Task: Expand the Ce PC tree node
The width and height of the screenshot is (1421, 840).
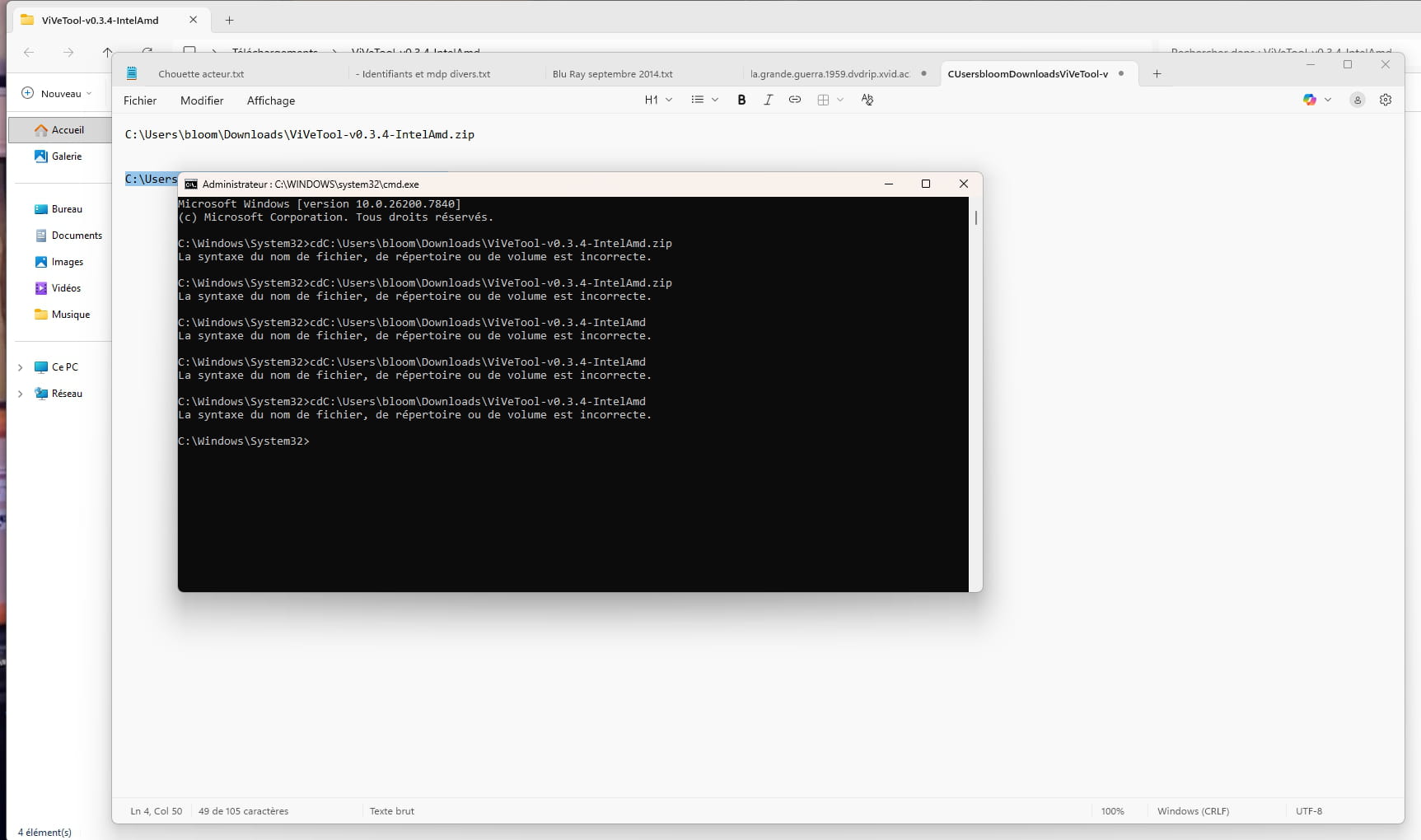Action: [21, 367]
